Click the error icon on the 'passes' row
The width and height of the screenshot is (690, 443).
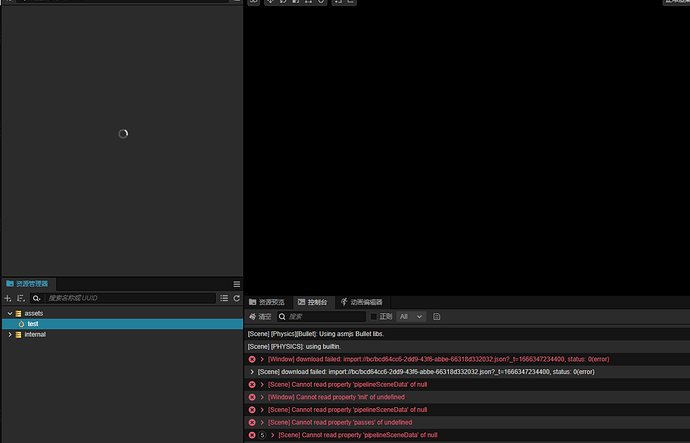[252, 423]
